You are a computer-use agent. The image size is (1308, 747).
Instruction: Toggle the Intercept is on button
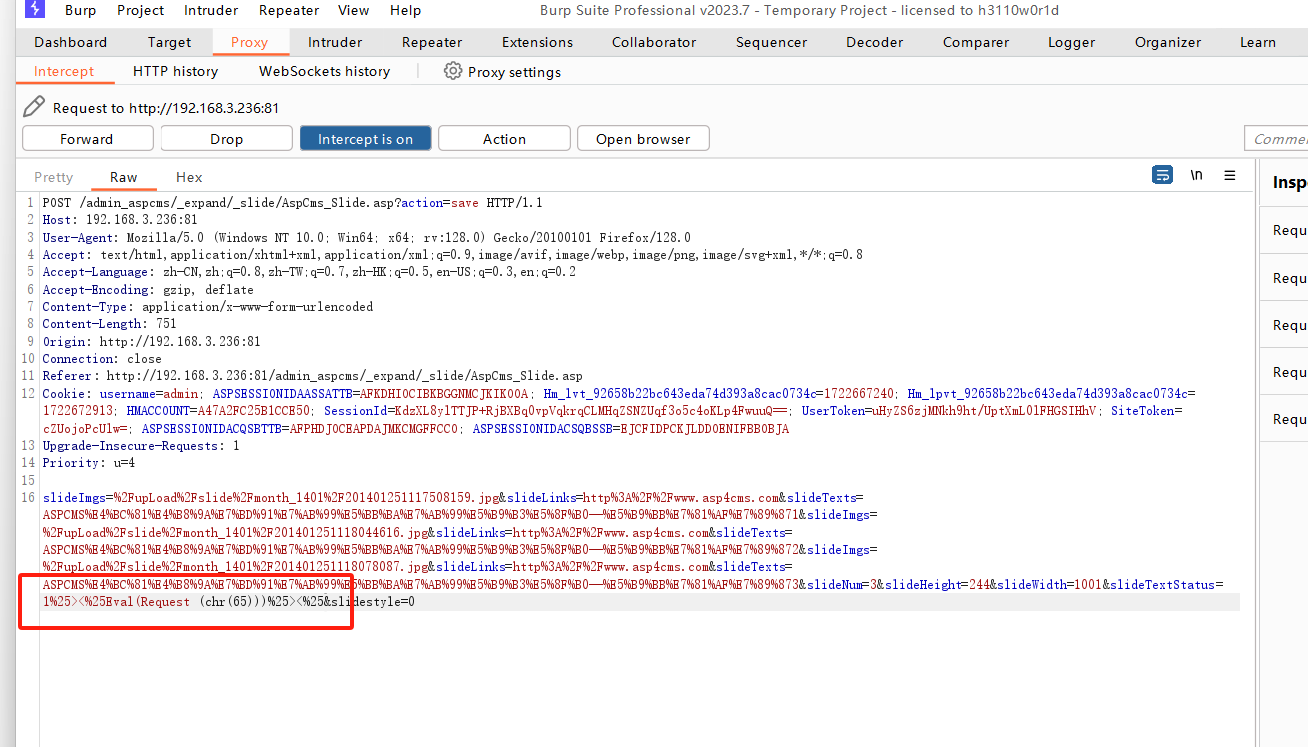[x=365, y=139]
